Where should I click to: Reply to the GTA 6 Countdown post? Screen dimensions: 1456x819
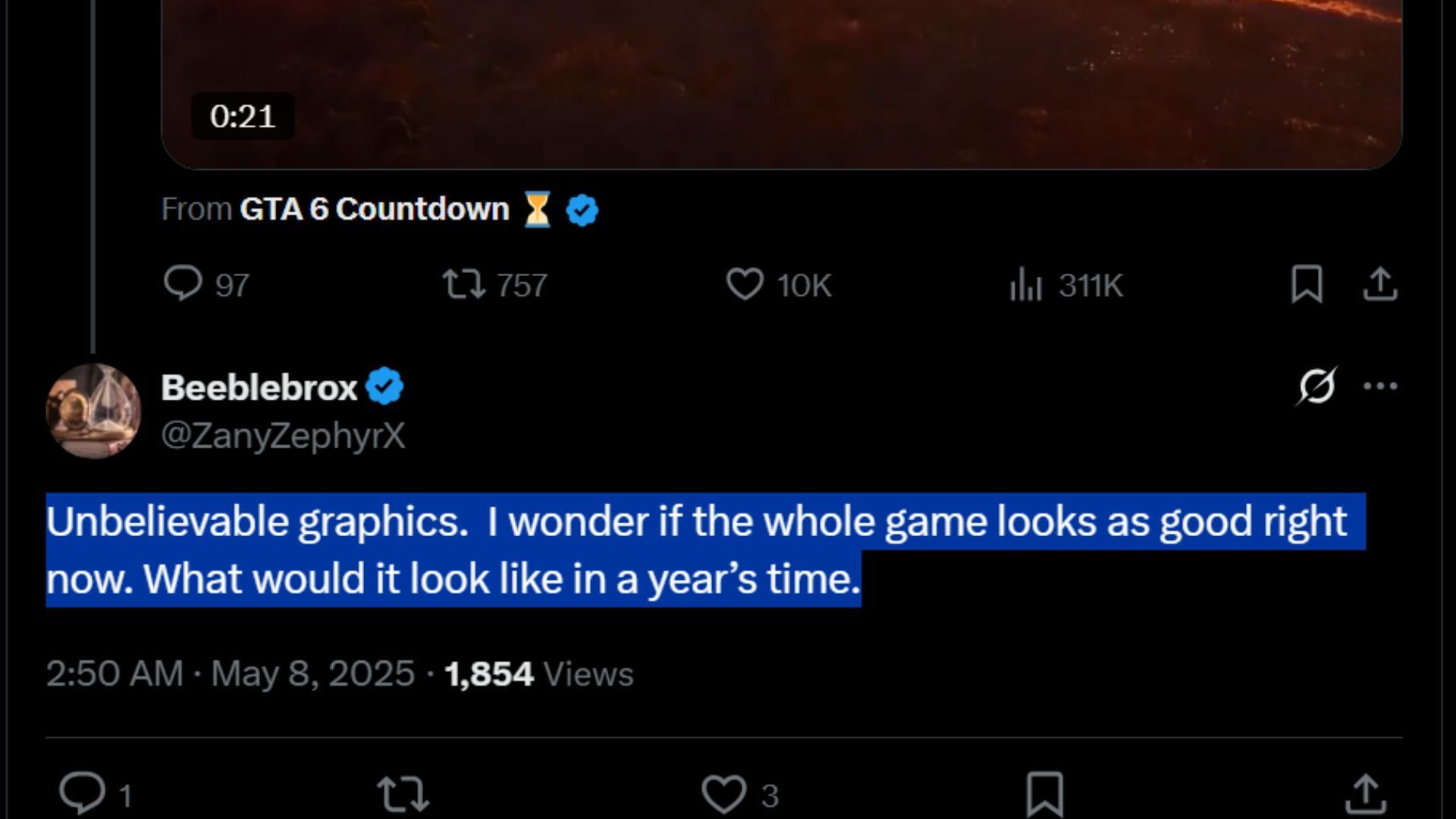(x=183, y=284)
